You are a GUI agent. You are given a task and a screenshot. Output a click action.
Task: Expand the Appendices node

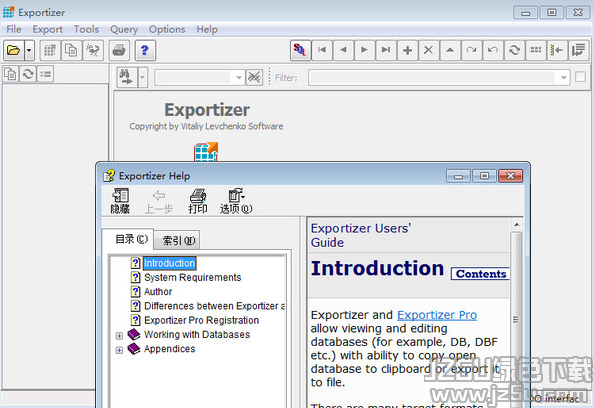coord(119,350)
